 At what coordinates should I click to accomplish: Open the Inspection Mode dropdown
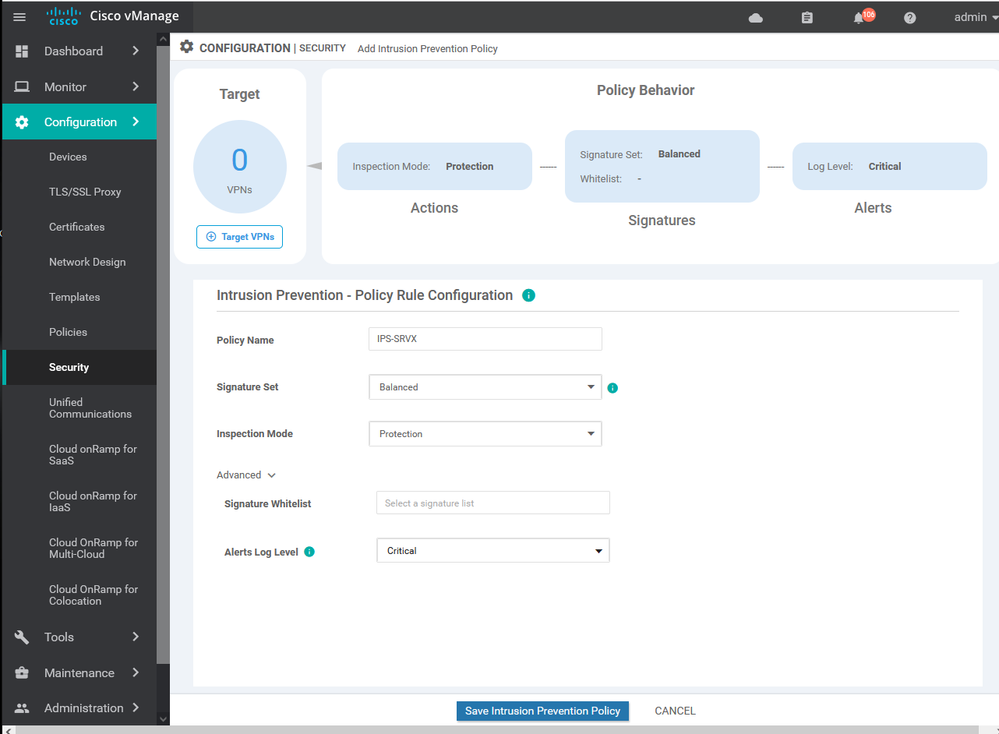click(x=485, y=433)
